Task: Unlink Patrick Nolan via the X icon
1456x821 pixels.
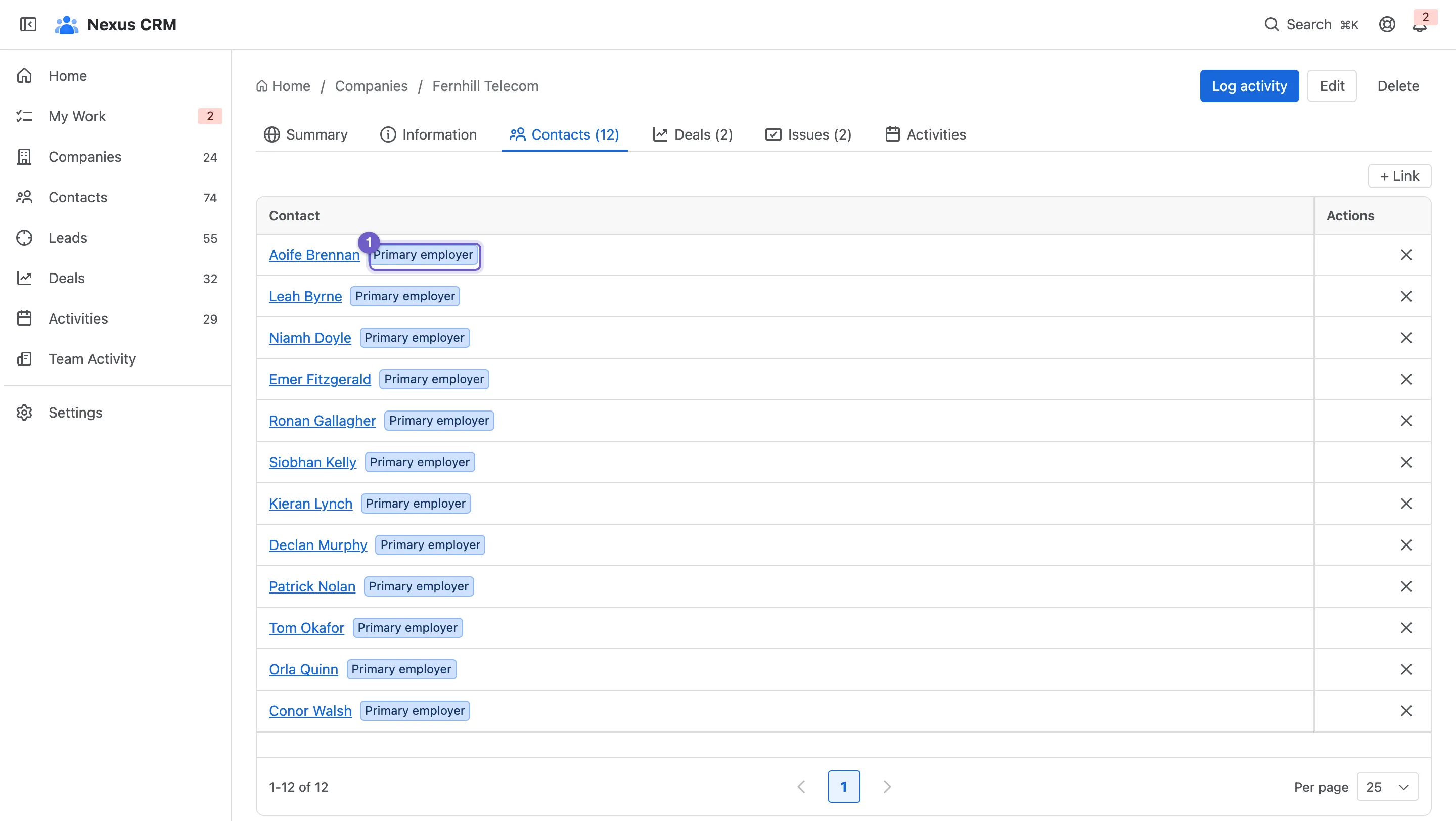Action: coord(1406,586)
